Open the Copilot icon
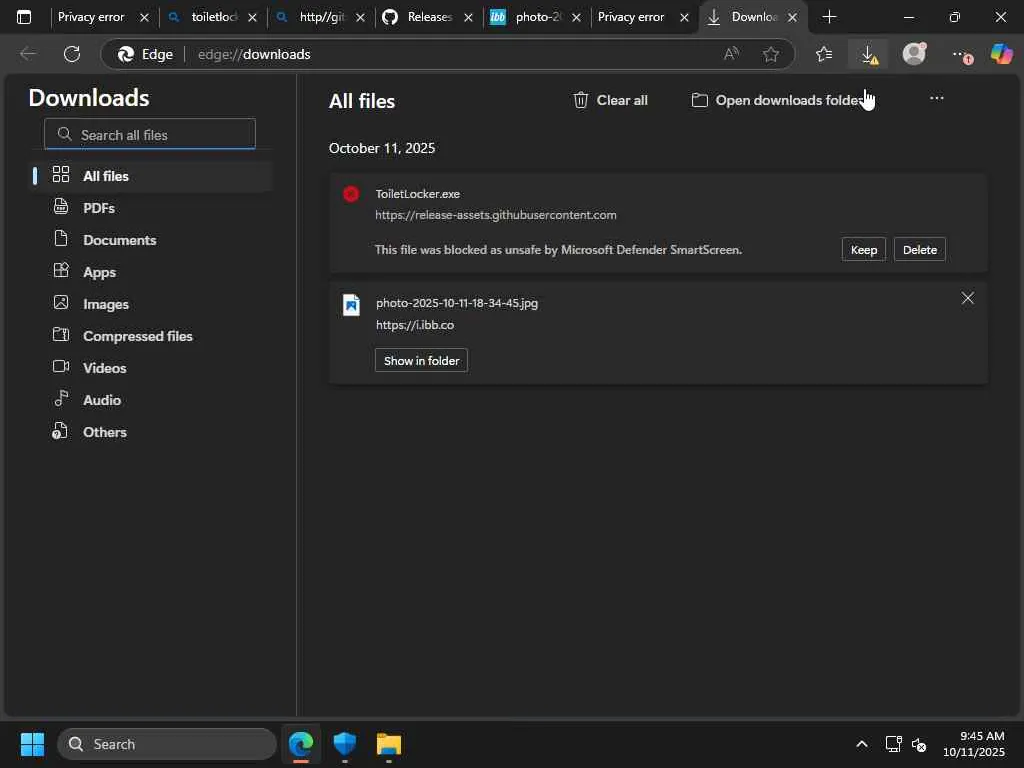 point(1001,54)
